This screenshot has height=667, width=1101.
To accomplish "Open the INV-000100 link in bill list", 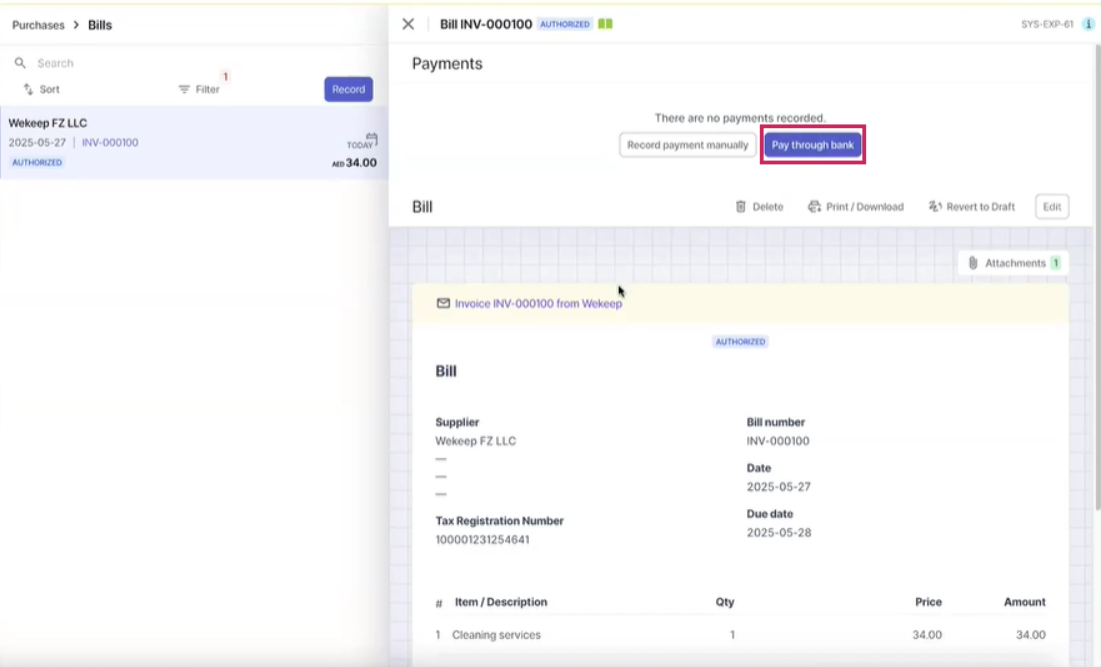I will tap(110, 143).
